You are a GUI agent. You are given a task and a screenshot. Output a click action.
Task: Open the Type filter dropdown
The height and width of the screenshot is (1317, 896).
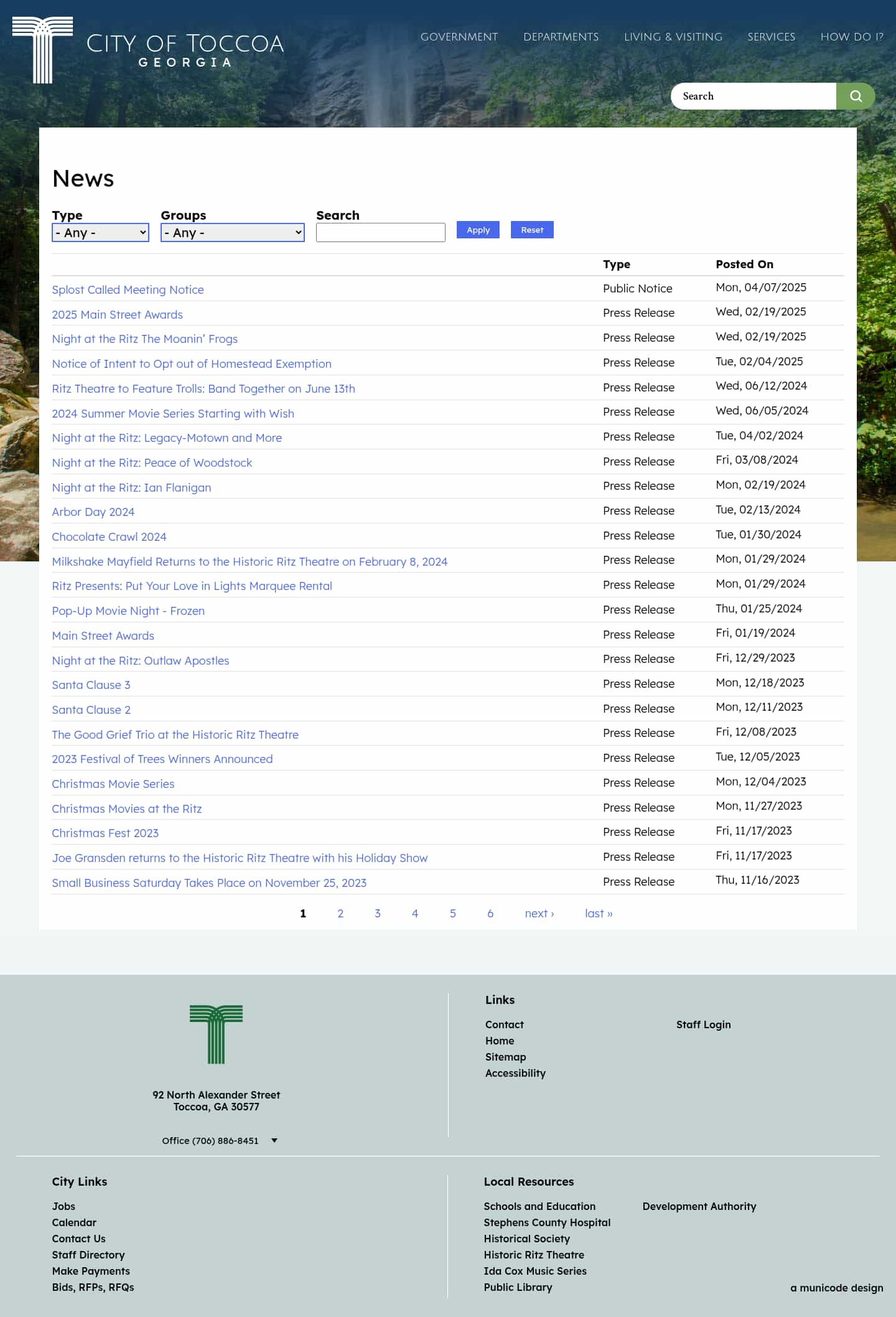pyautogui.click(x=100, y=233)
